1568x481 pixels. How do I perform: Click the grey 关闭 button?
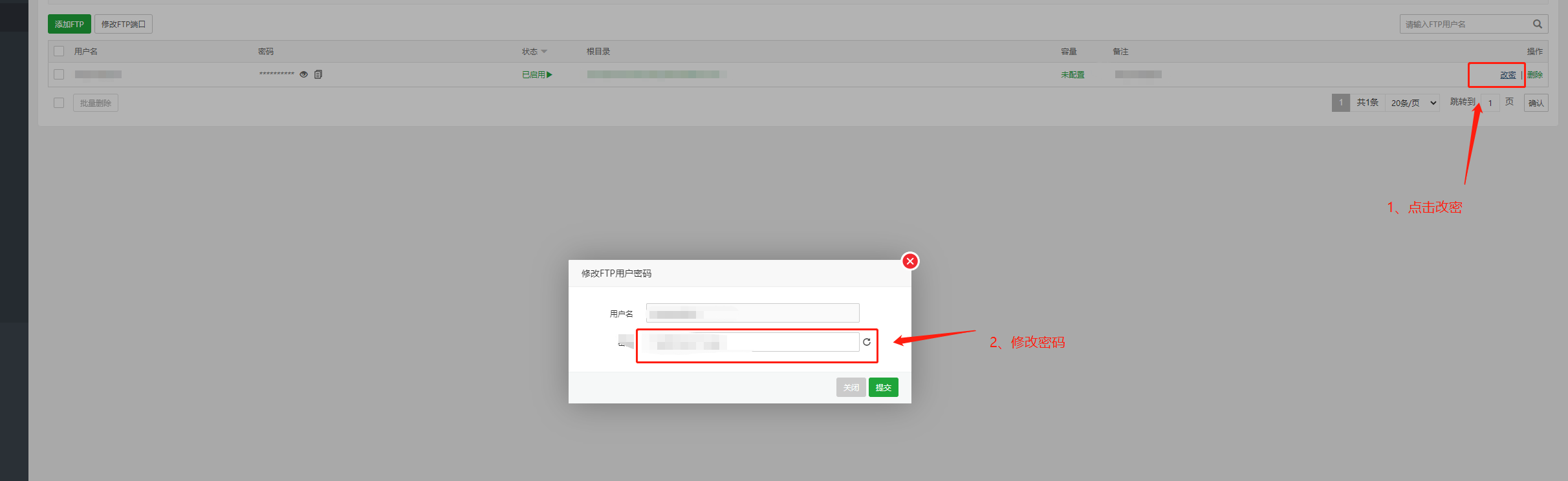(851, 387)
